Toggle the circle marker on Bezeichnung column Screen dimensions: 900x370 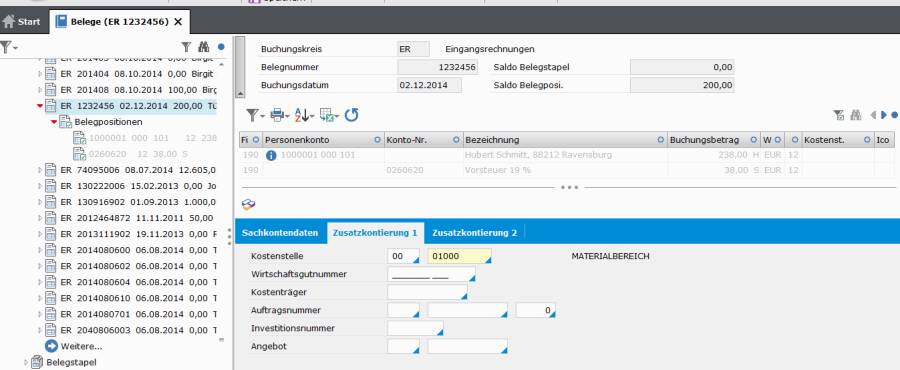(661, 140)
